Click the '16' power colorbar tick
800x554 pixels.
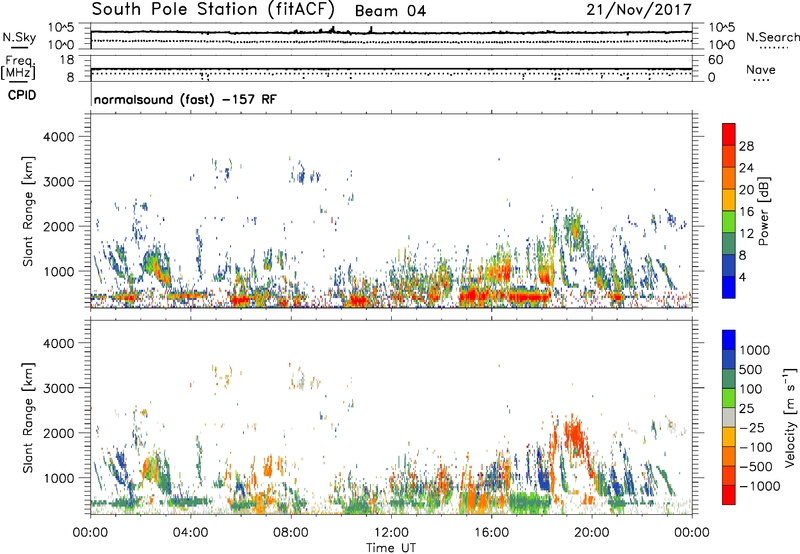point(746,212)
